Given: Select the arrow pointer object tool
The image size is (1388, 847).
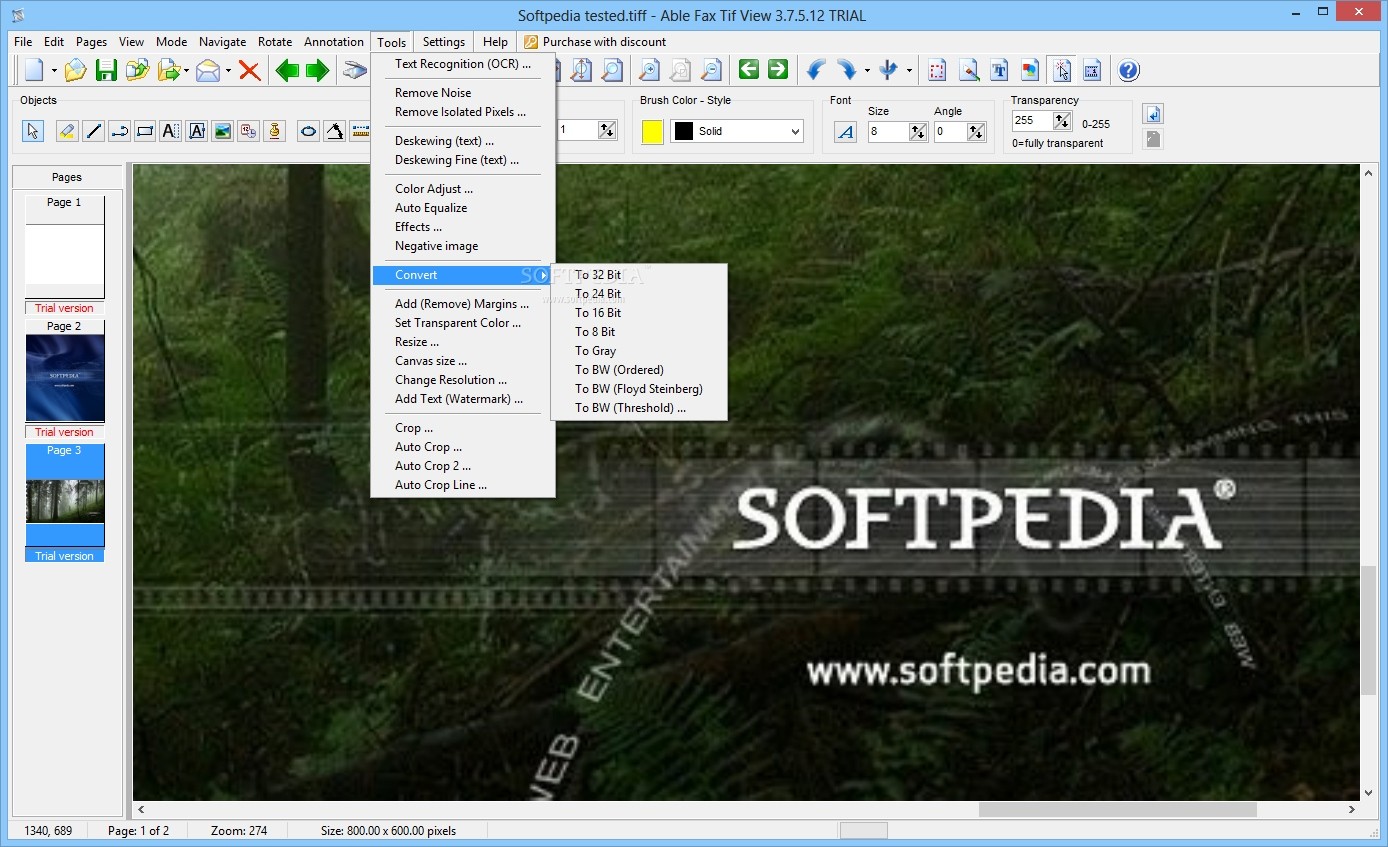Looking at the screenshot, I should (x=33, y=131).
